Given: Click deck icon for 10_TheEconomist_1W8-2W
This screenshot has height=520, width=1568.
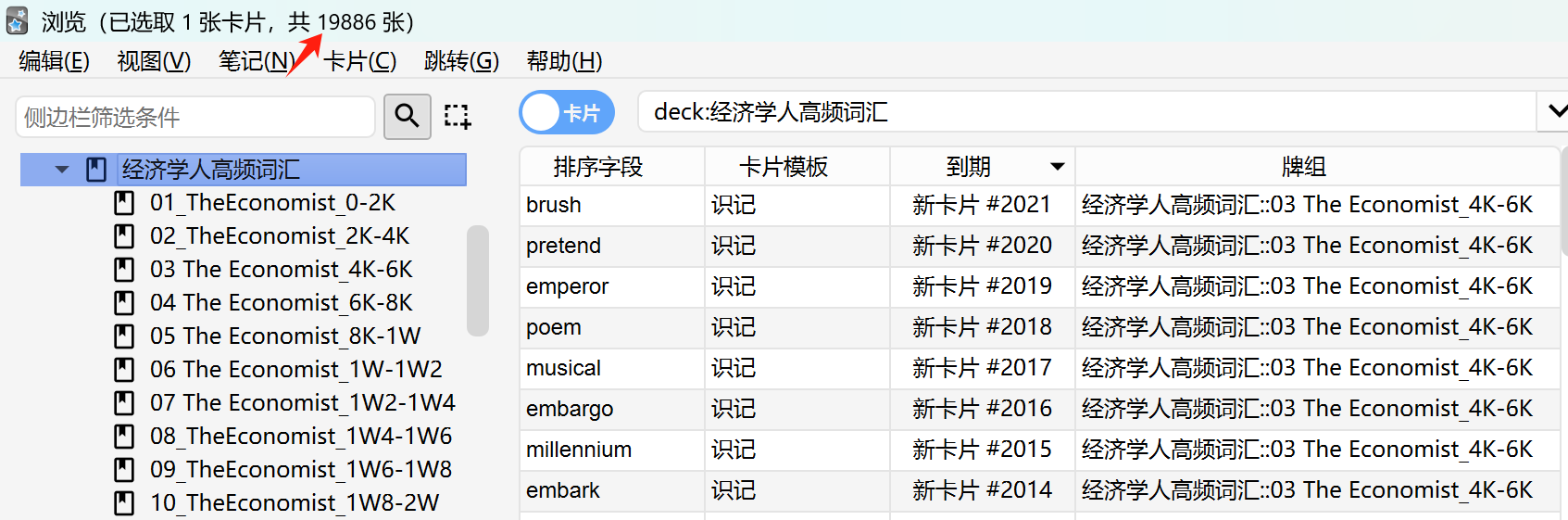Looking at the screenshot, I should click(x=124, y=503).
